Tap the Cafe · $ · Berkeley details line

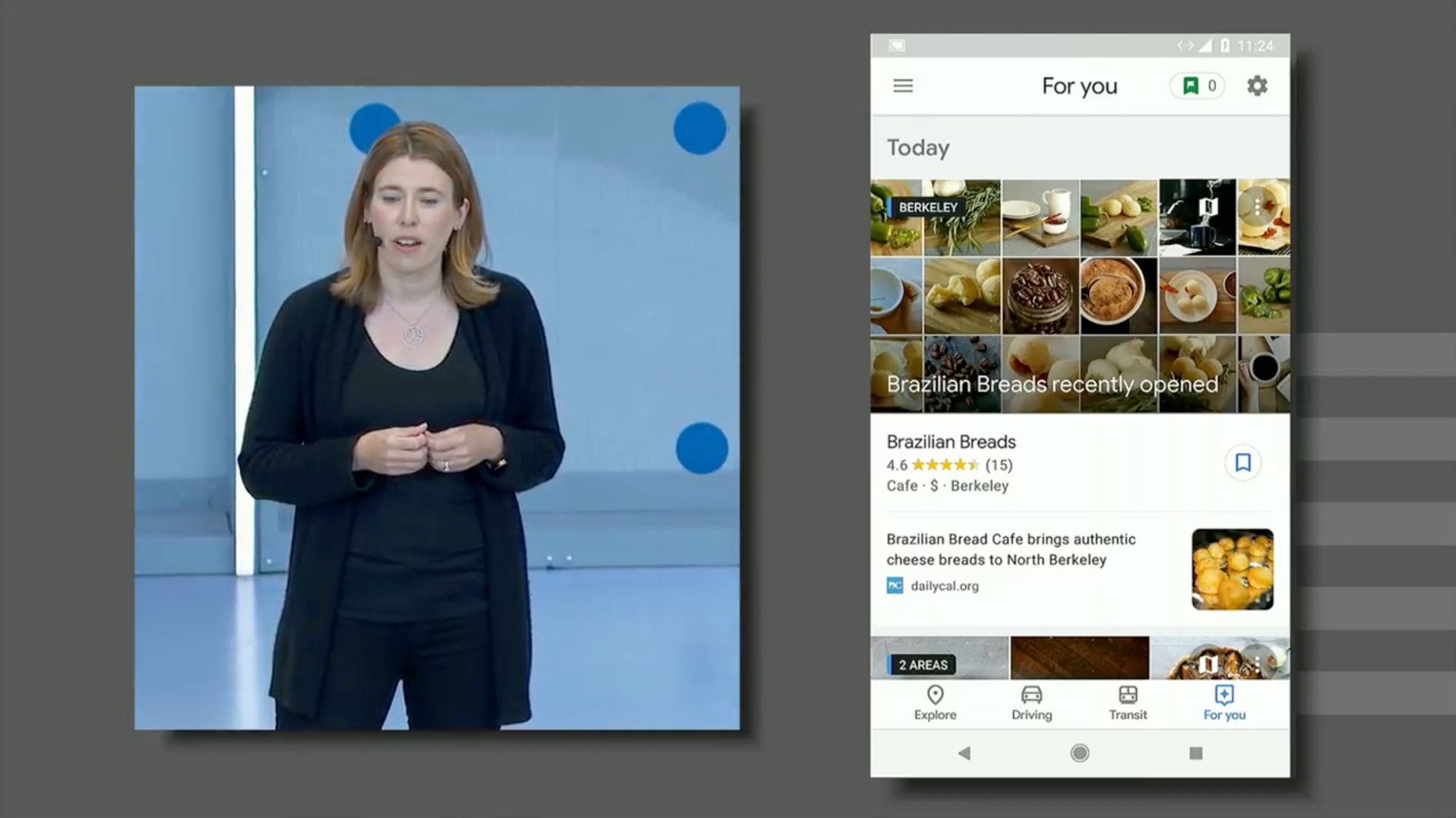pyautogui.click(x=948, y=486)
